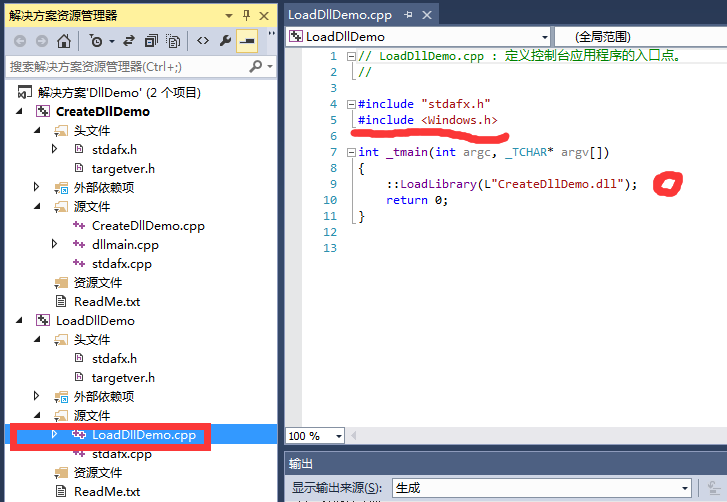Collapse 头文件 folder under LoadDllDemo
The height and width of the screenshot is (502, 727).
pyautogui.click(x=38, y=339)
